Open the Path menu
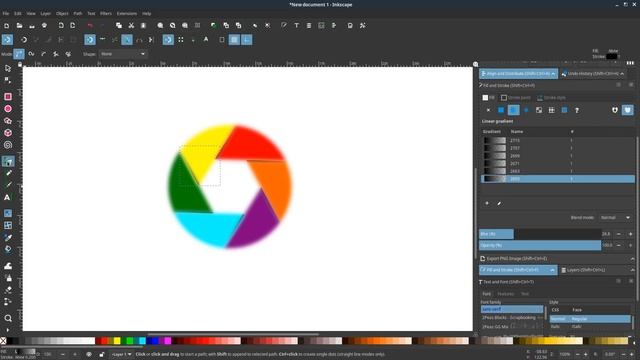This screenshot has width=640, height=360. [78, 13]
